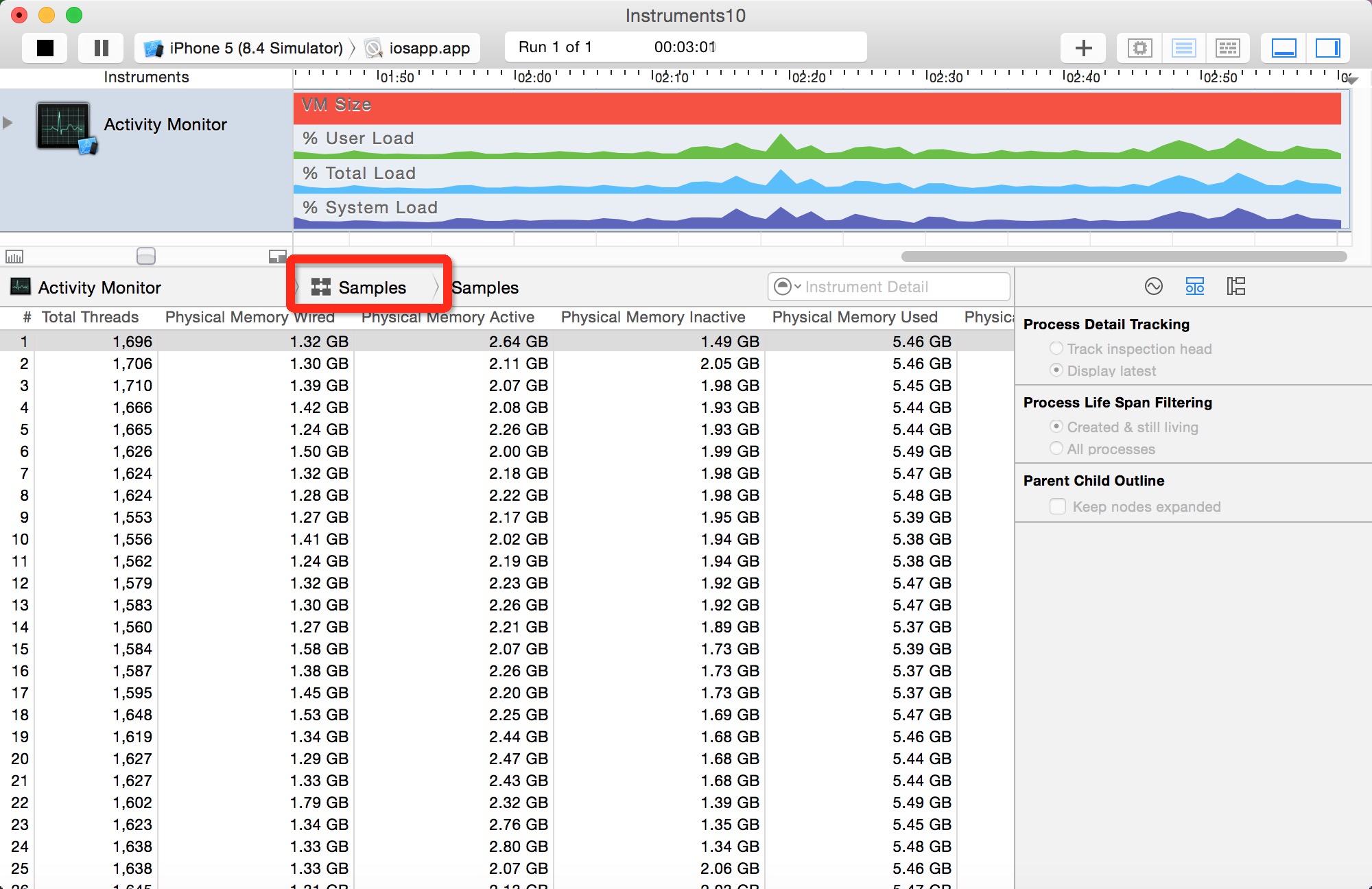Viewport: 1372px width, 889px height.
Task: Select sample row 15 with 1,584 threads
Action: [507, 649]
